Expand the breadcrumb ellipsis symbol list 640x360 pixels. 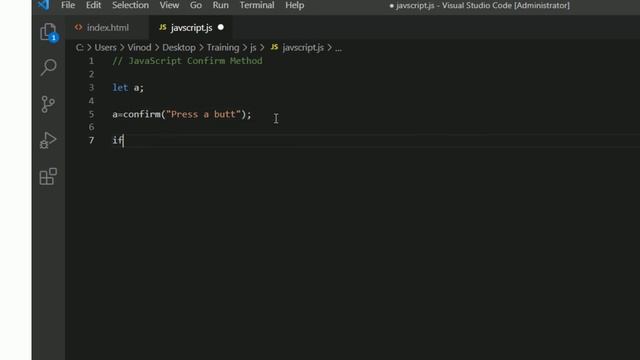click(338, 48)
